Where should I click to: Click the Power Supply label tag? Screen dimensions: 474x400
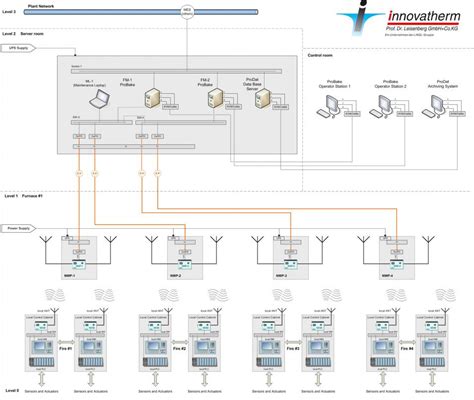(x=18, y=228)
